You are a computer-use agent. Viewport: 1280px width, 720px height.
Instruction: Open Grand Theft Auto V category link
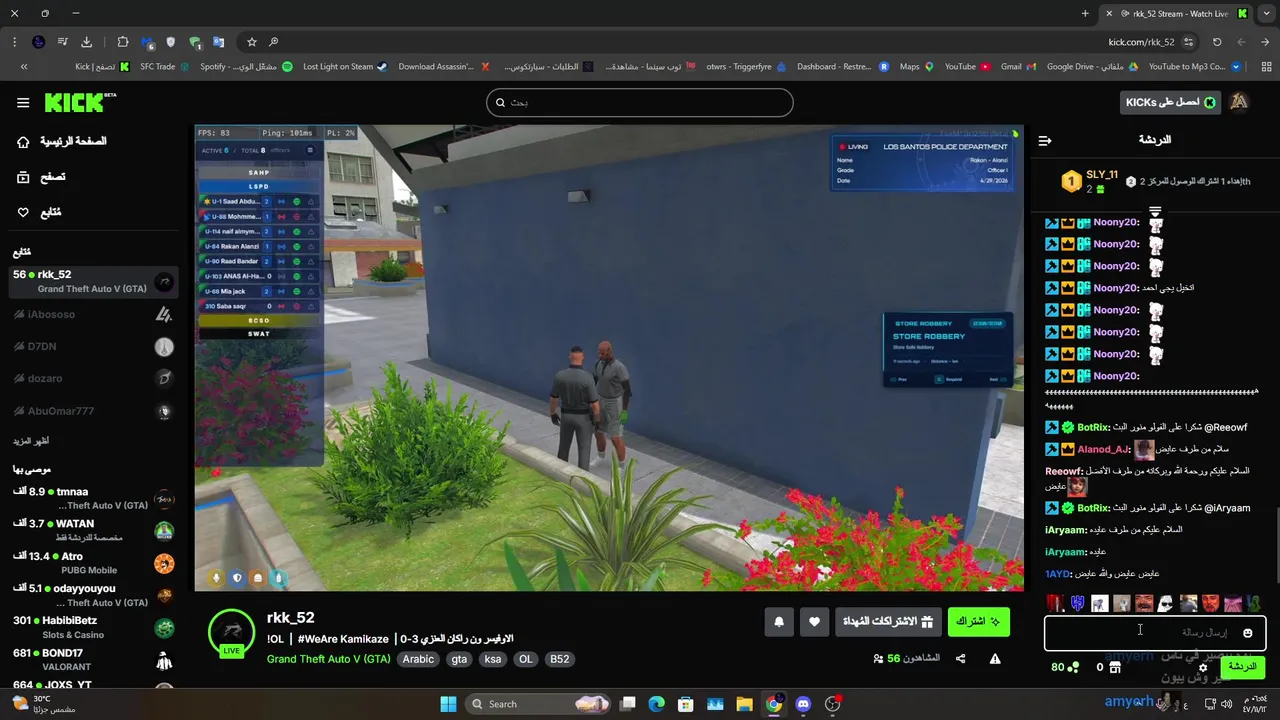328,659
